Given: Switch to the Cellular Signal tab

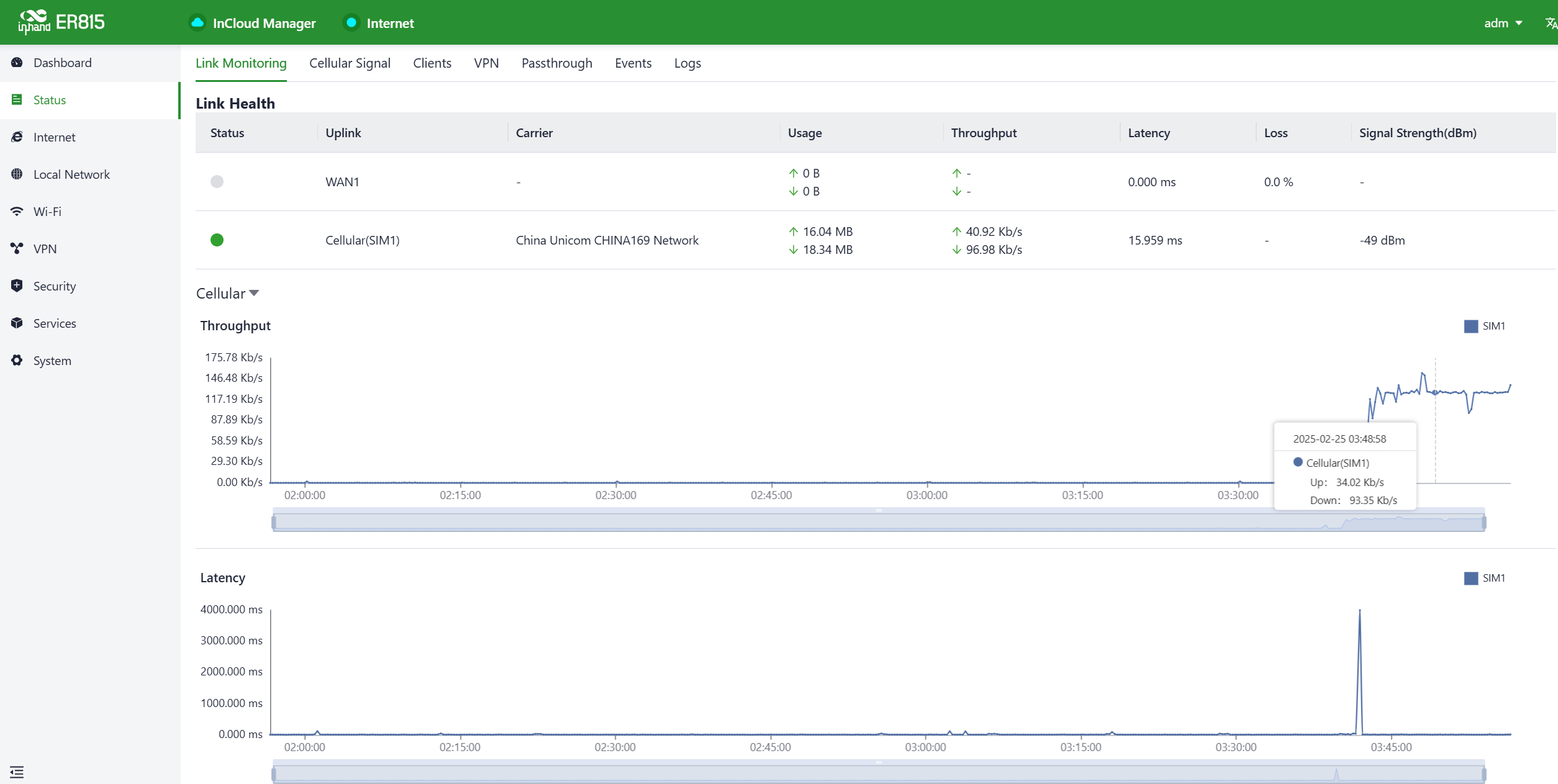Looking at the screenshot, I should point(350,63).
